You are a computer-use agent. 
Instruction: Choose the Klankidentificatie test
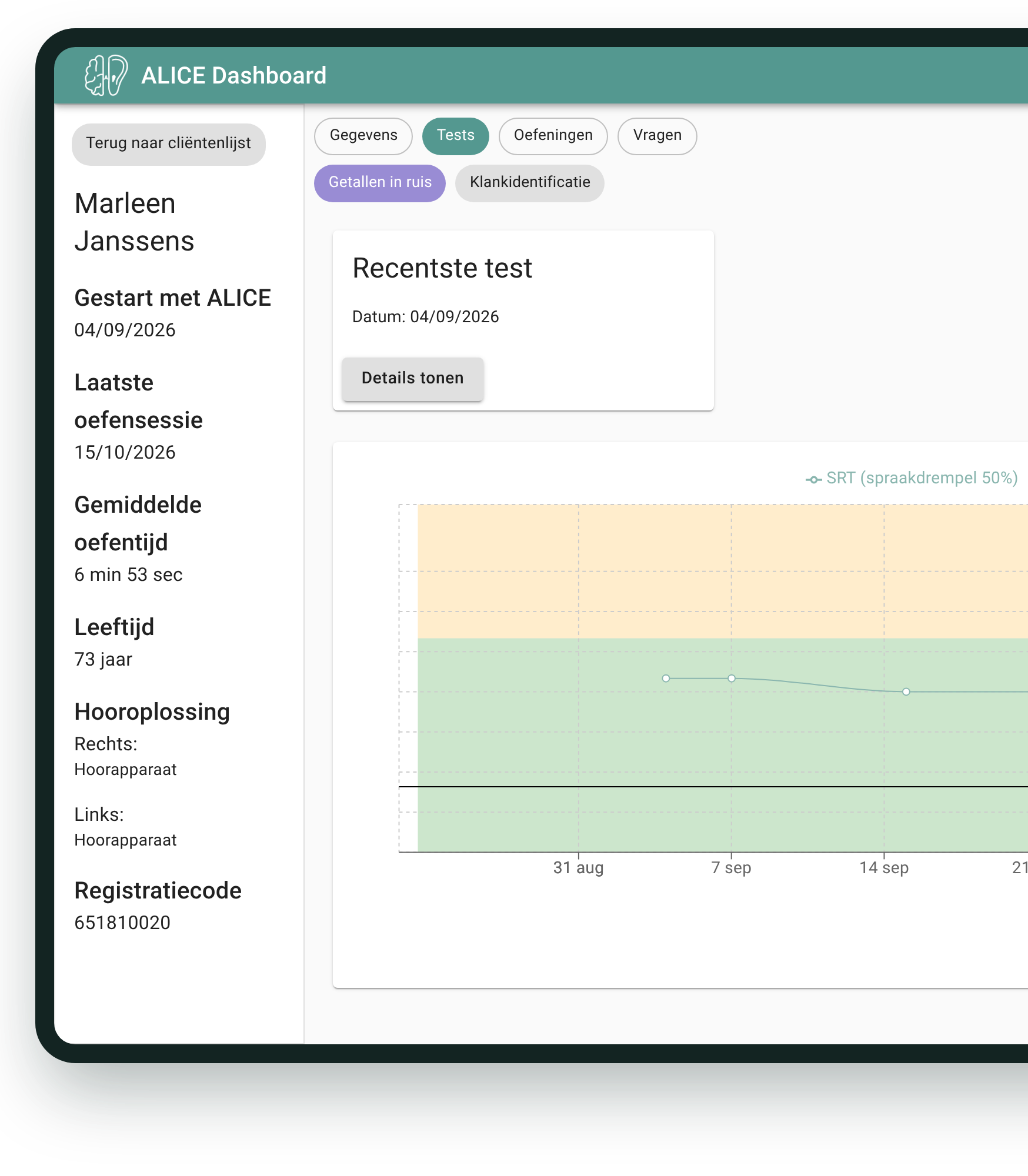coord(530,183)
